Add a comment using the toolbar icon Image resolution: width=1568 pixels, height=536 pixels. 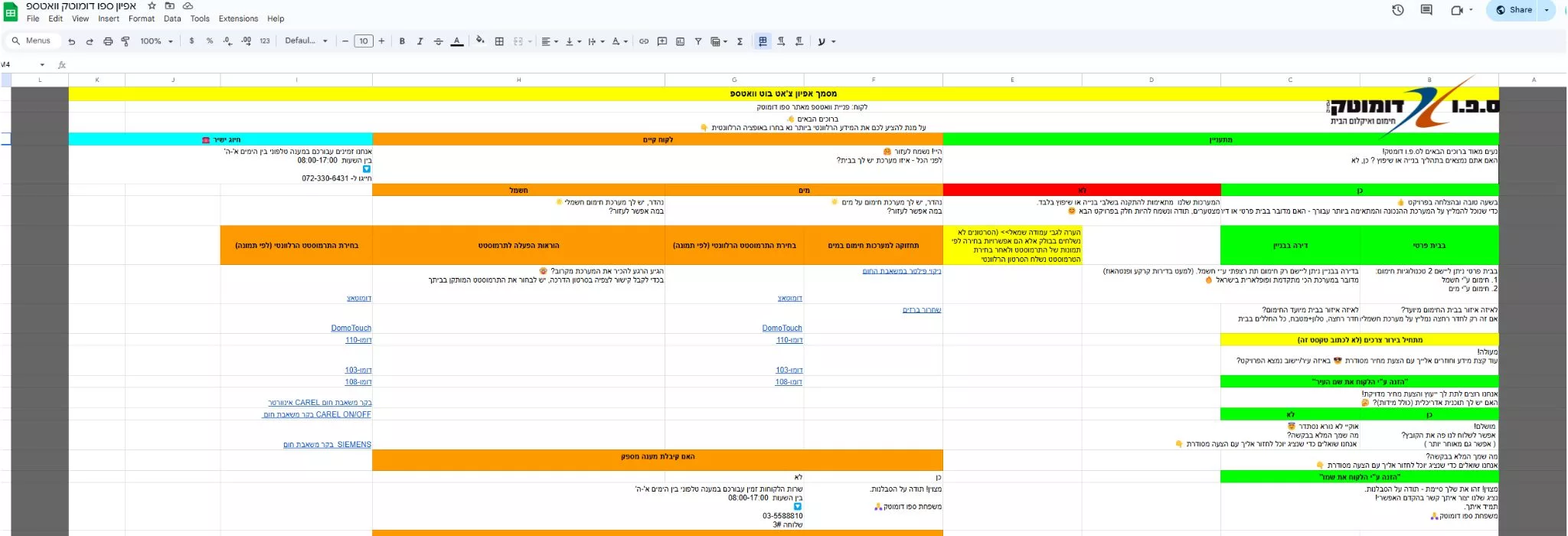pyautogui.click(x=662, y=41)
